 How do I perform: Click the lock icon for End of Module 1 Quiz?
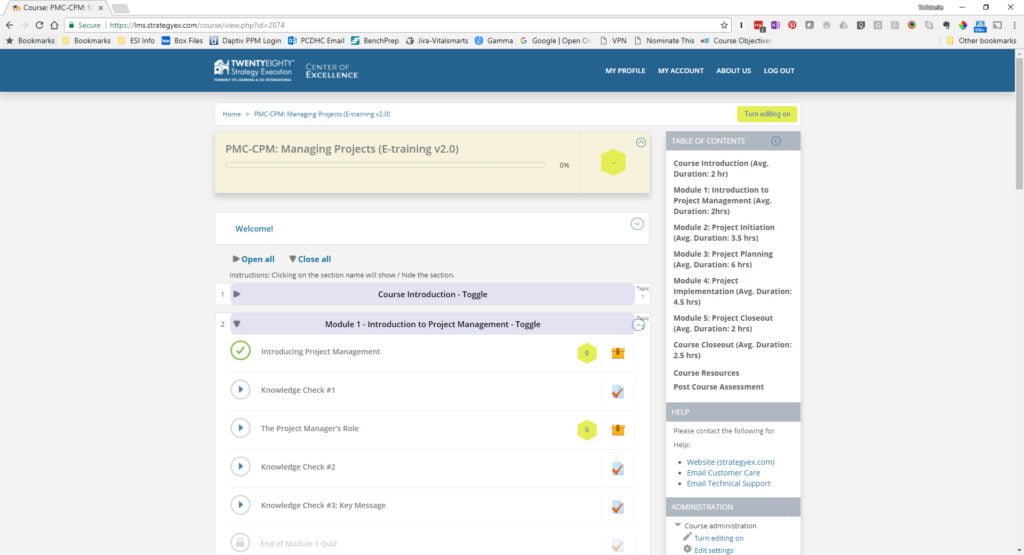coord(240,543)
